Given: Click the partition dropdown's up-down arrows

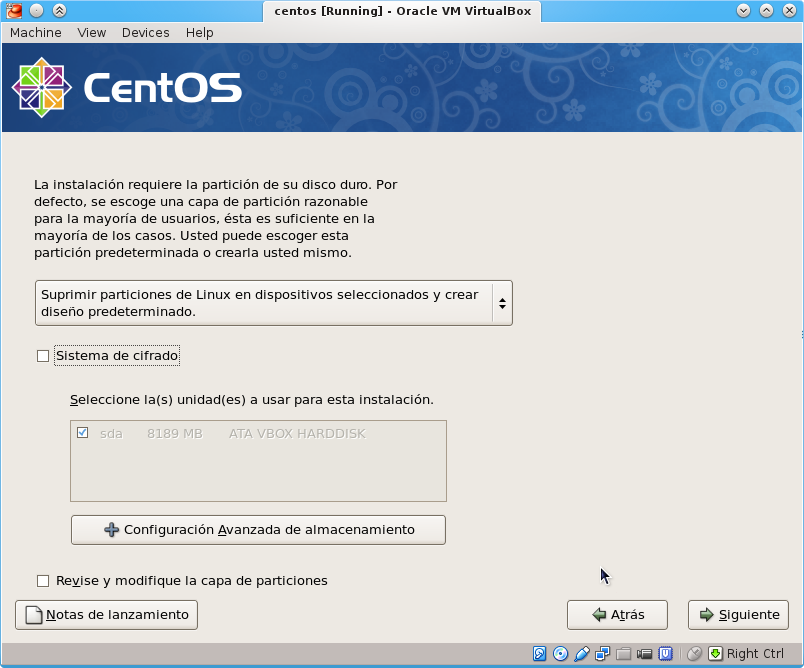Looking at the screenshot, I should [502, 303].
